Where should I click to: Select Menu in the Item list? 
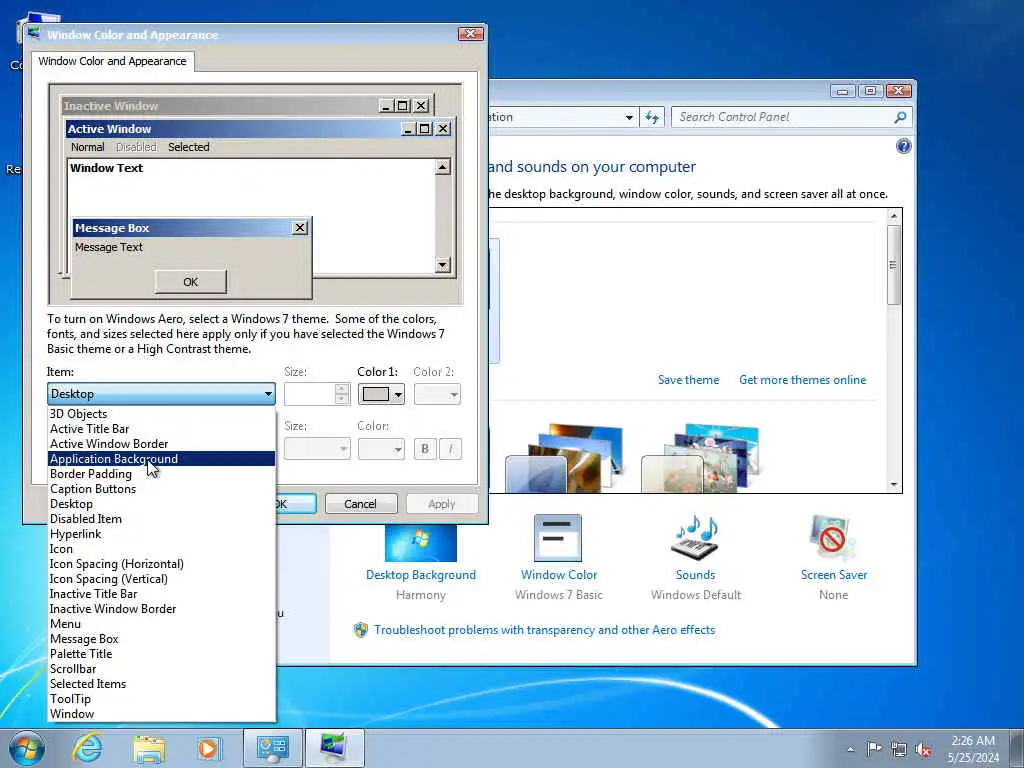coord(161,624)
